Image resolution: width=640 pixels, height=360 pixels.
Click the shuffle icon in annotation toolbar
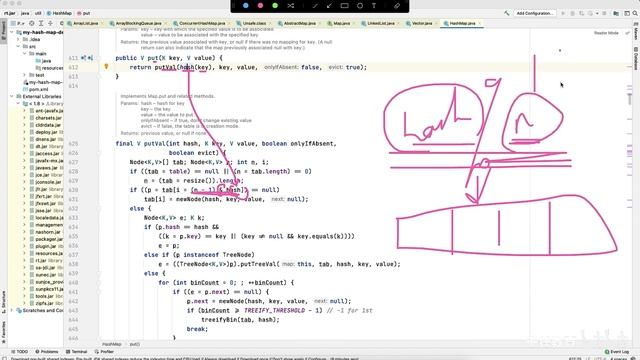[x=290, y=6]
